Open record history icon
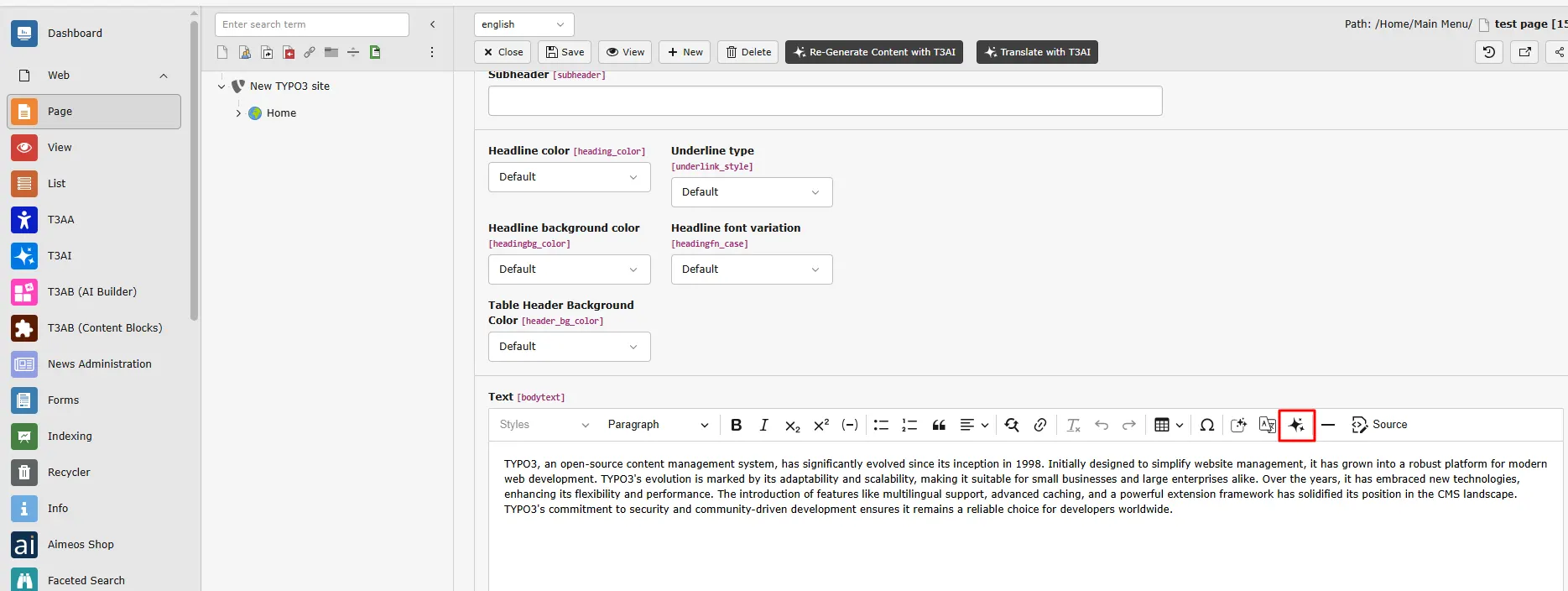The image size is (1568, 591). (x=1489, y=52)
